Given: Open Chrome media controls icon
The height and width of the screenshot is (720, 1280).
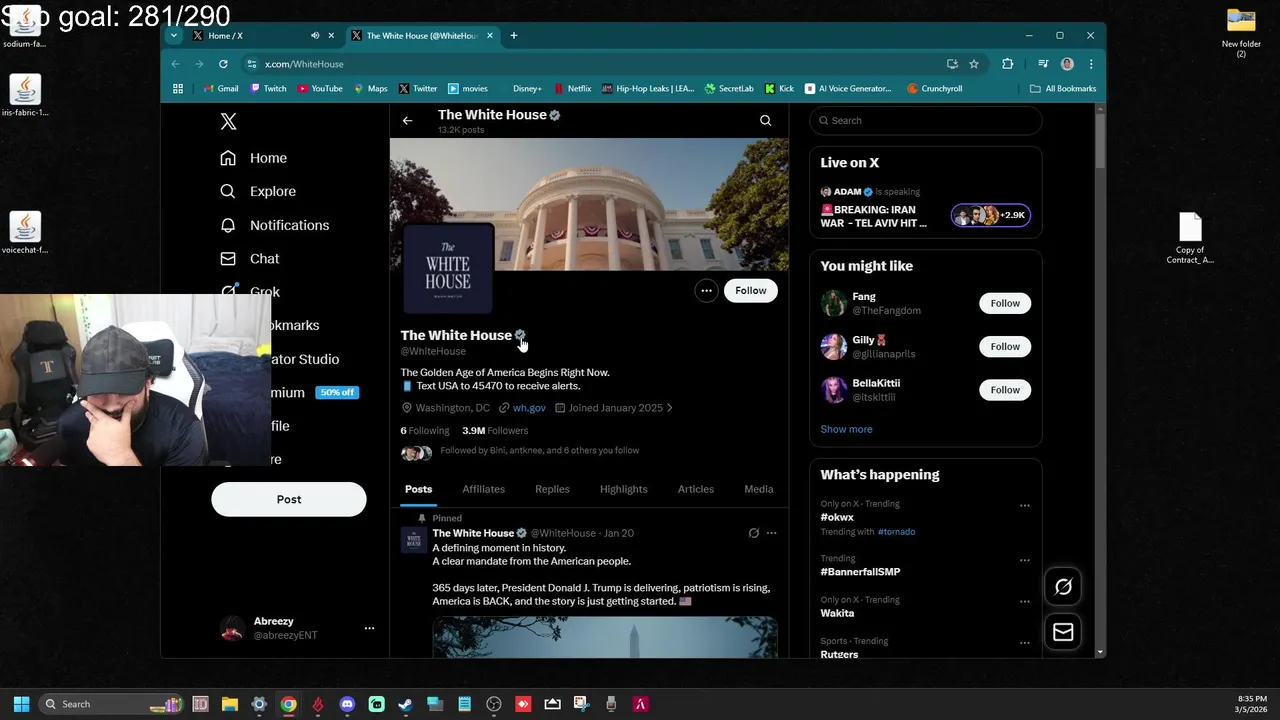Looking at the screenshot, I should pos(1043,64).
